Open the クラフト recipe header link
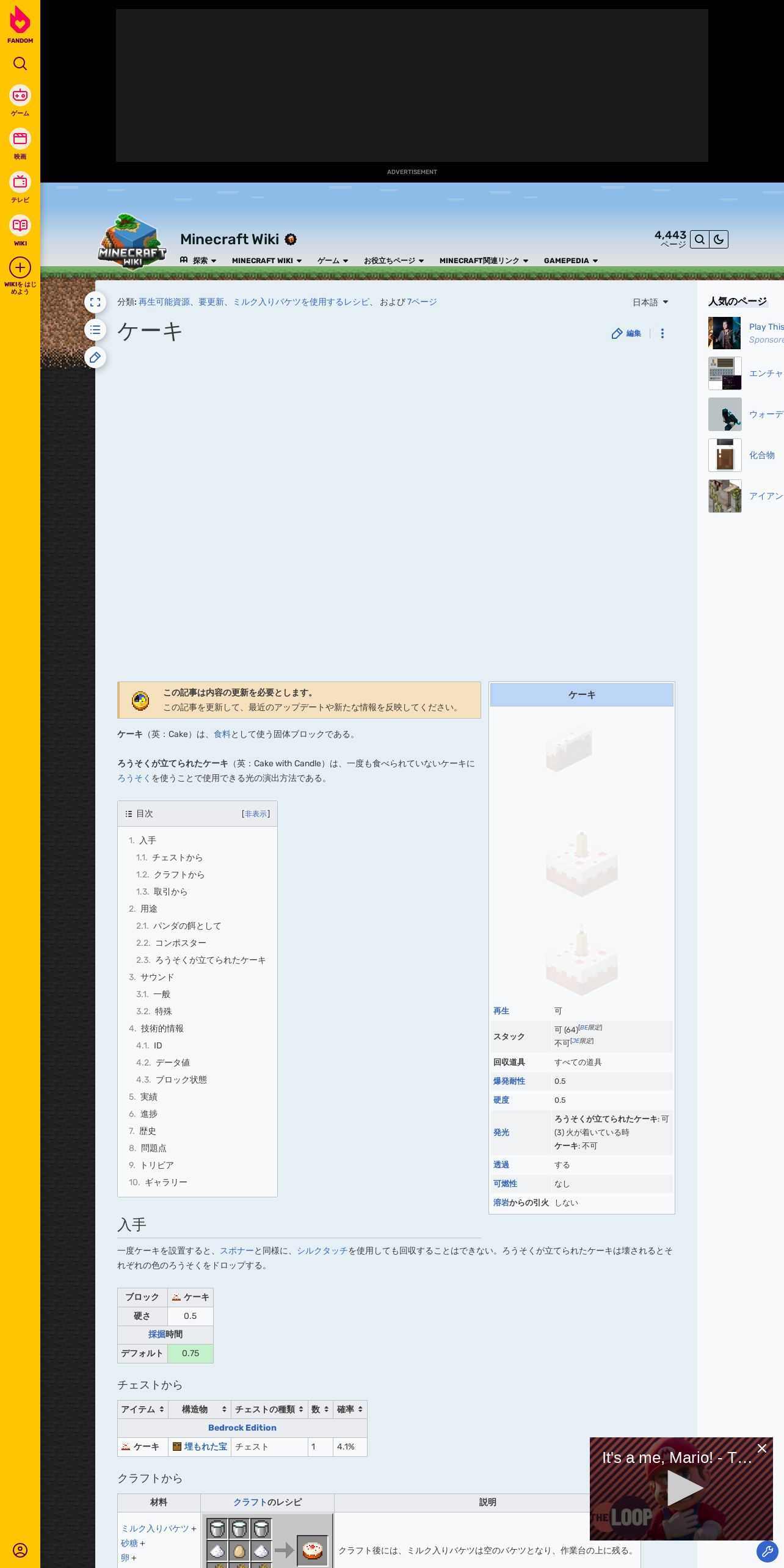The image size is (784, 1568). point(250,1502)
